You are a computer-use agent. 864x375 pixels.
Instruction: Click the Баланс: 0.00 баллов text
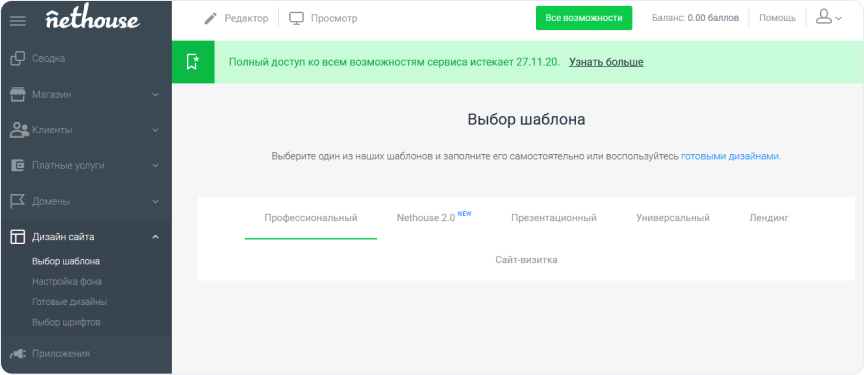coord(695,18)
